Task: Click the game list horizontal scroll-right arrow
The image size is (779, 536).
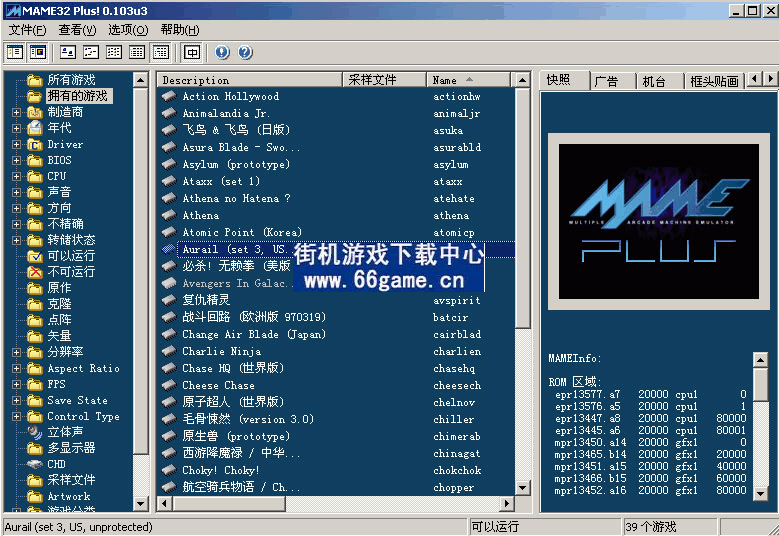Action: (506, 503)
